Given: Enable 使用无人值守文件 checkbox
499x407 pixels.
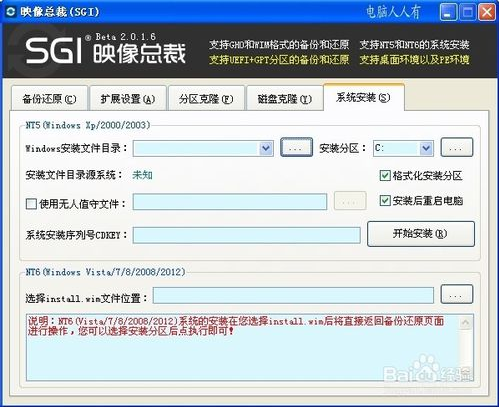Looking at the screenshot, I should click(x=31, y=204).
